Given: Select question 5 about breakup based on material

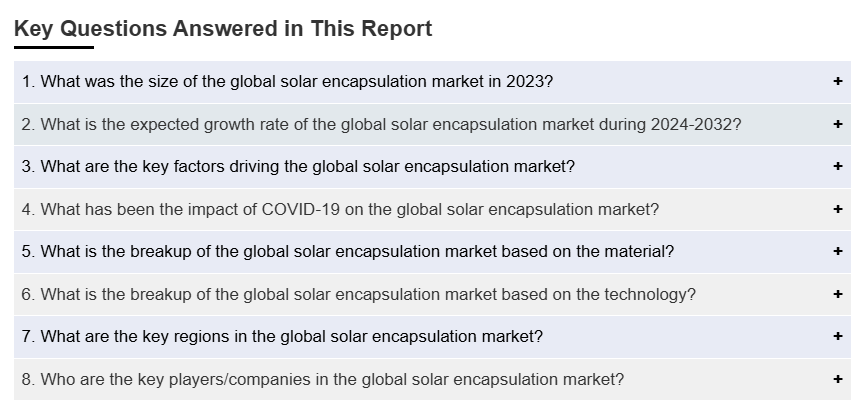Looking at the screenshot, I should (347, 252).
